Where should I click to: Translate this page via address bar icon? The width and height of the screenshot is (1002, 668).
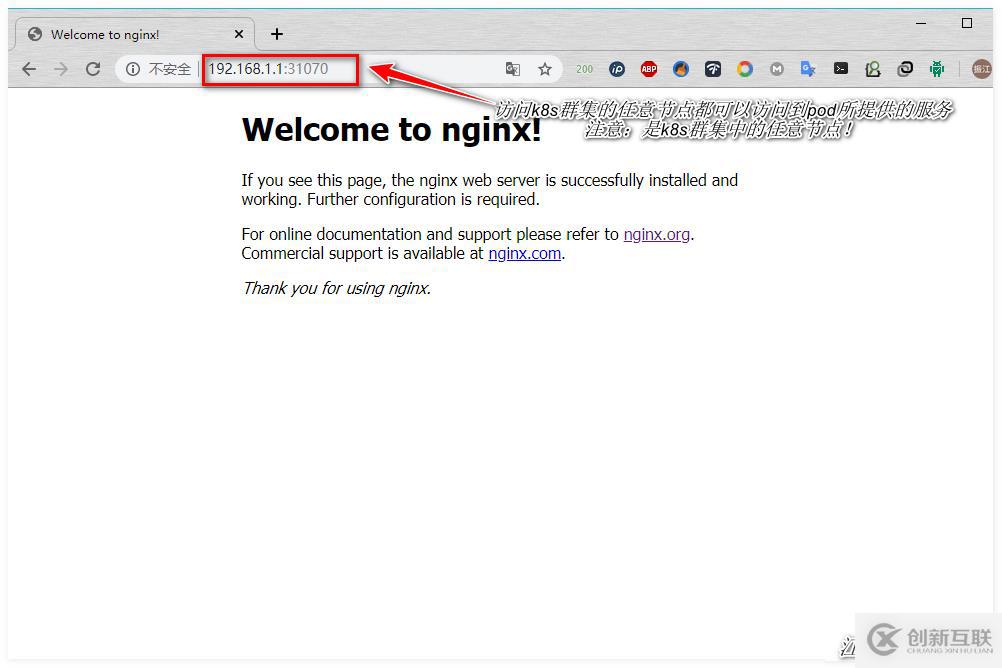pos(513,69)
